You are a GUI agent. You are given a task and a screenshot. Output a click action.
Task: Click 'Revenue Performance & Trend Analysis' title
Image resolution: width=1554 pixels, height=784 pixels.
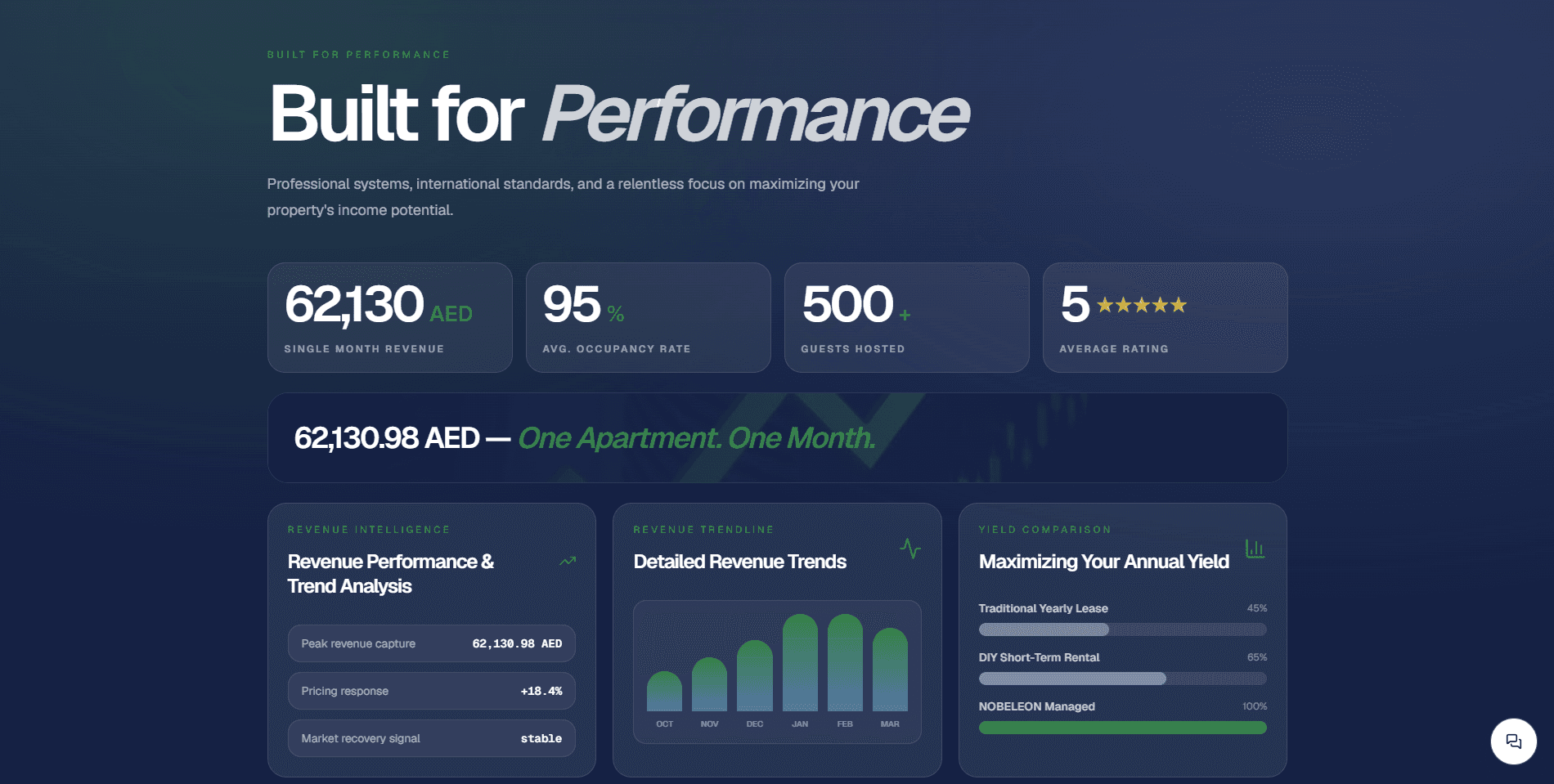(x=391, y=574)
